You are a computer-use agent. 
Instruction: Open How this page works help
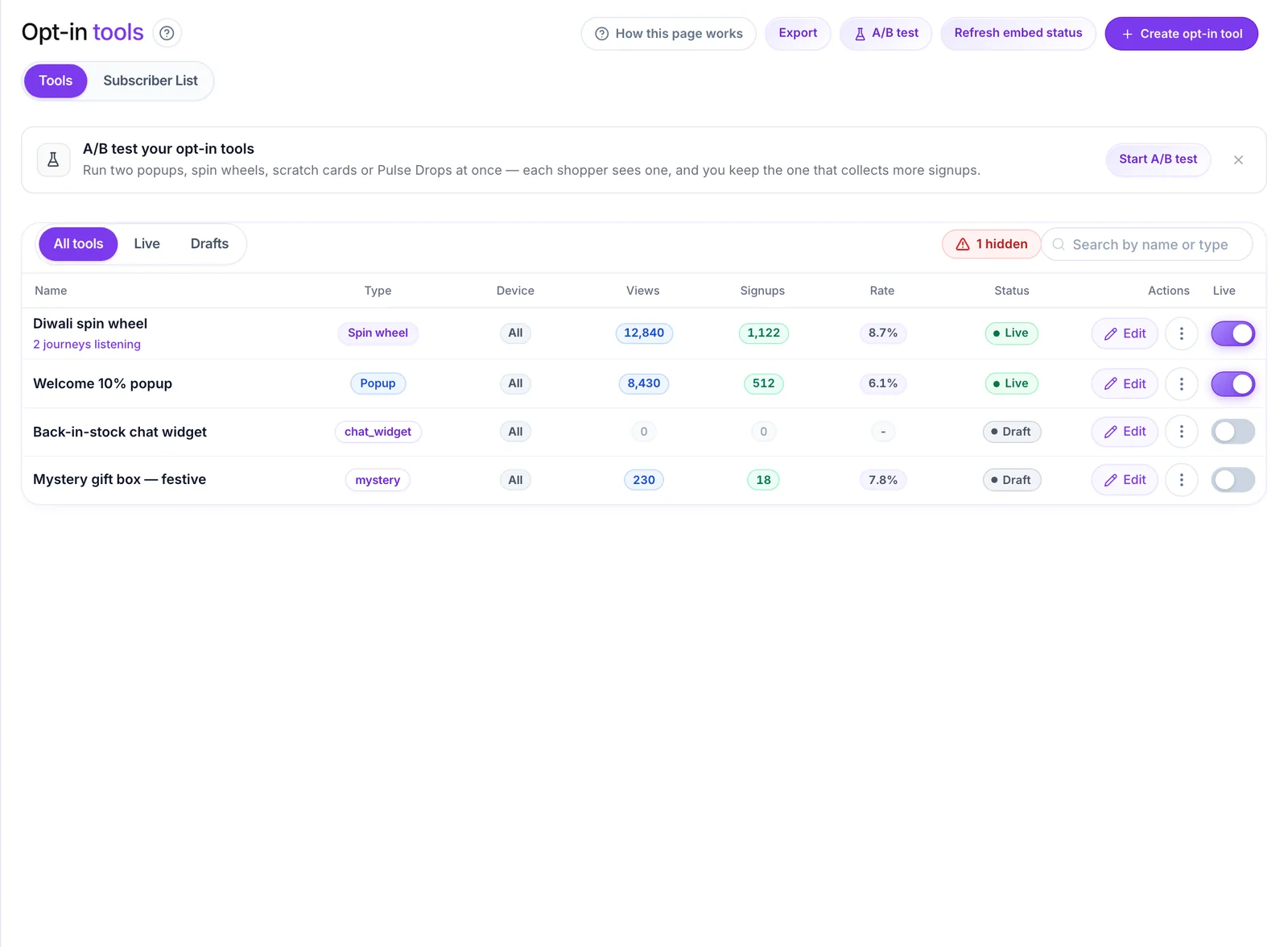coord(668,34)
